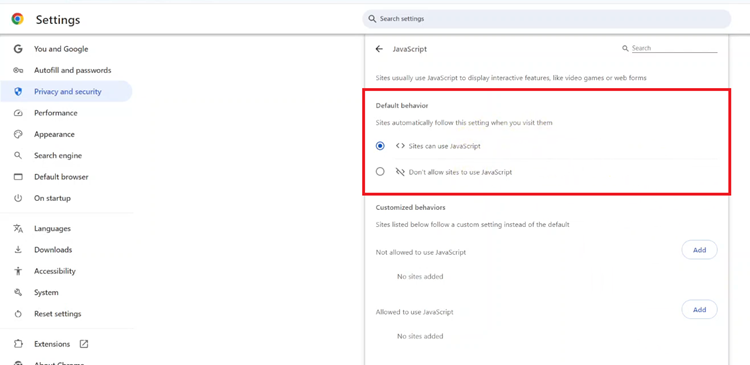
Task: Click the Sites usually use JavaScript description text
Action: (x=511, y=77)
